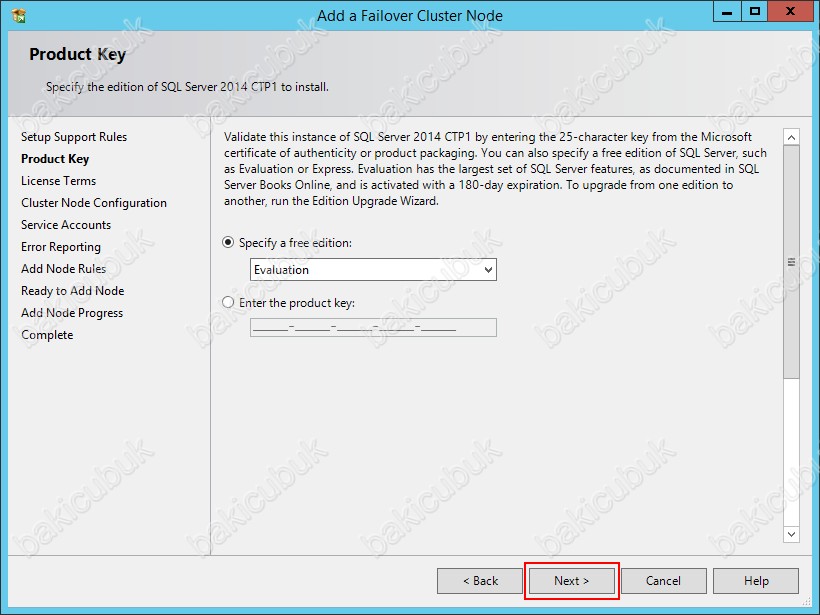Select the Specify a free edition radio button
The width and height of the screenshot is (820, 615).
click(228, 243)
